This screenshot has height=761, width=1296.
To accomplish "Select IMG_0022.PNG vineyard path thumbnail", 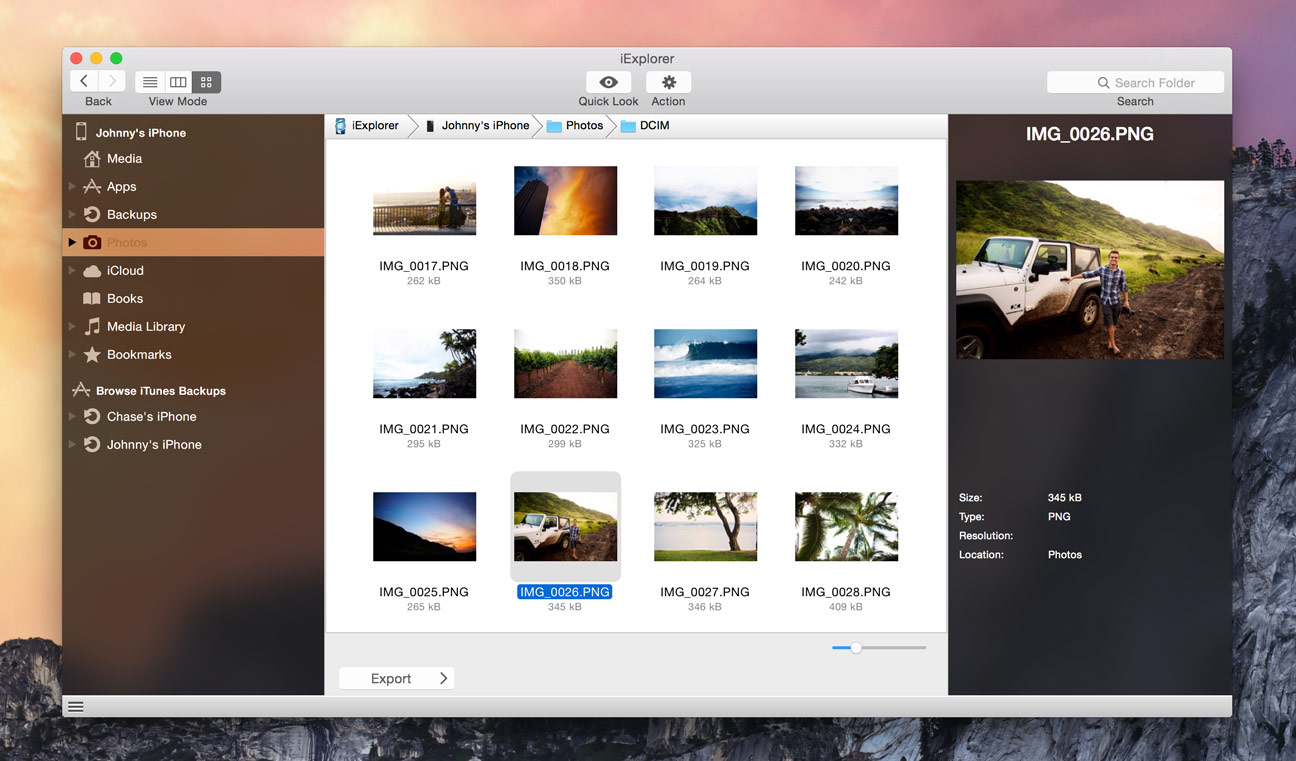I will click(565, 364).
